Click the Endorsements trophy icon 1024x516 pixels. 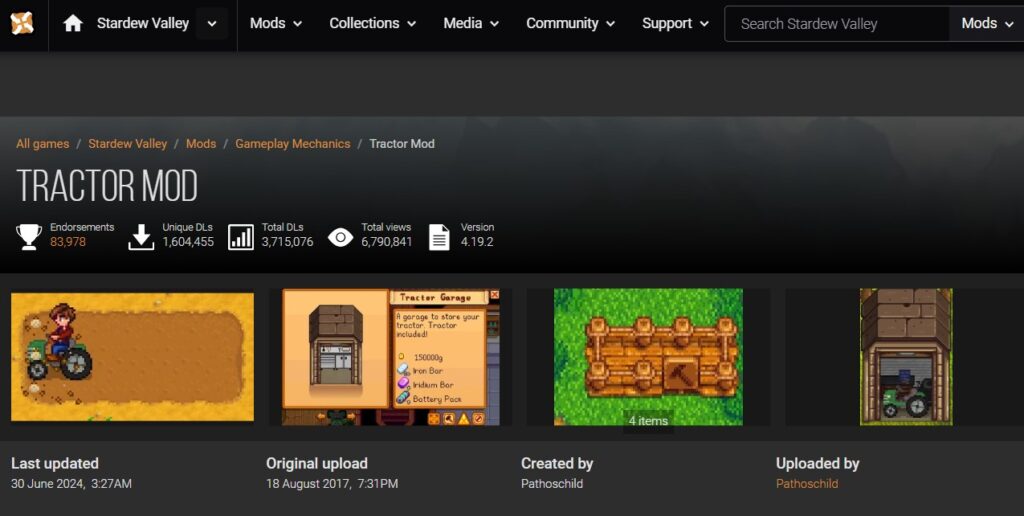(29, 236)
